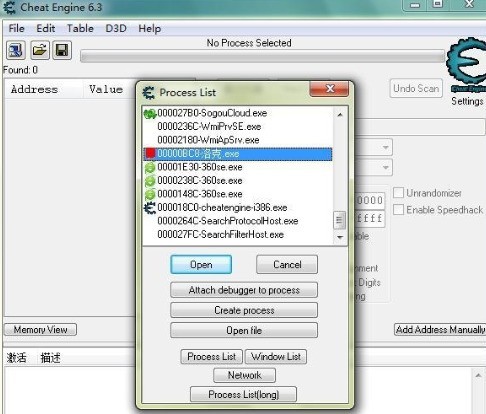The image size is (486, 414).
Task: Enable the Unrandomizer checkbox
Action: click(399, 193)
